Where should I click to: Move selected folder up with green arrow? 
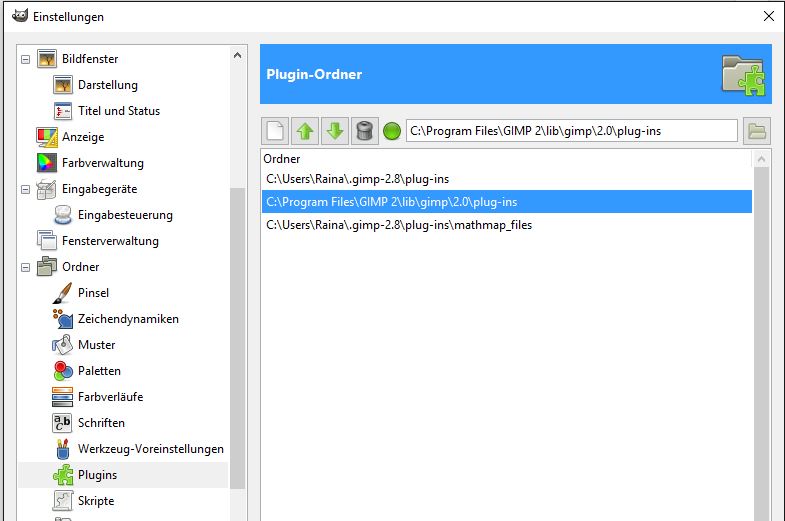[x=305, y=131]
